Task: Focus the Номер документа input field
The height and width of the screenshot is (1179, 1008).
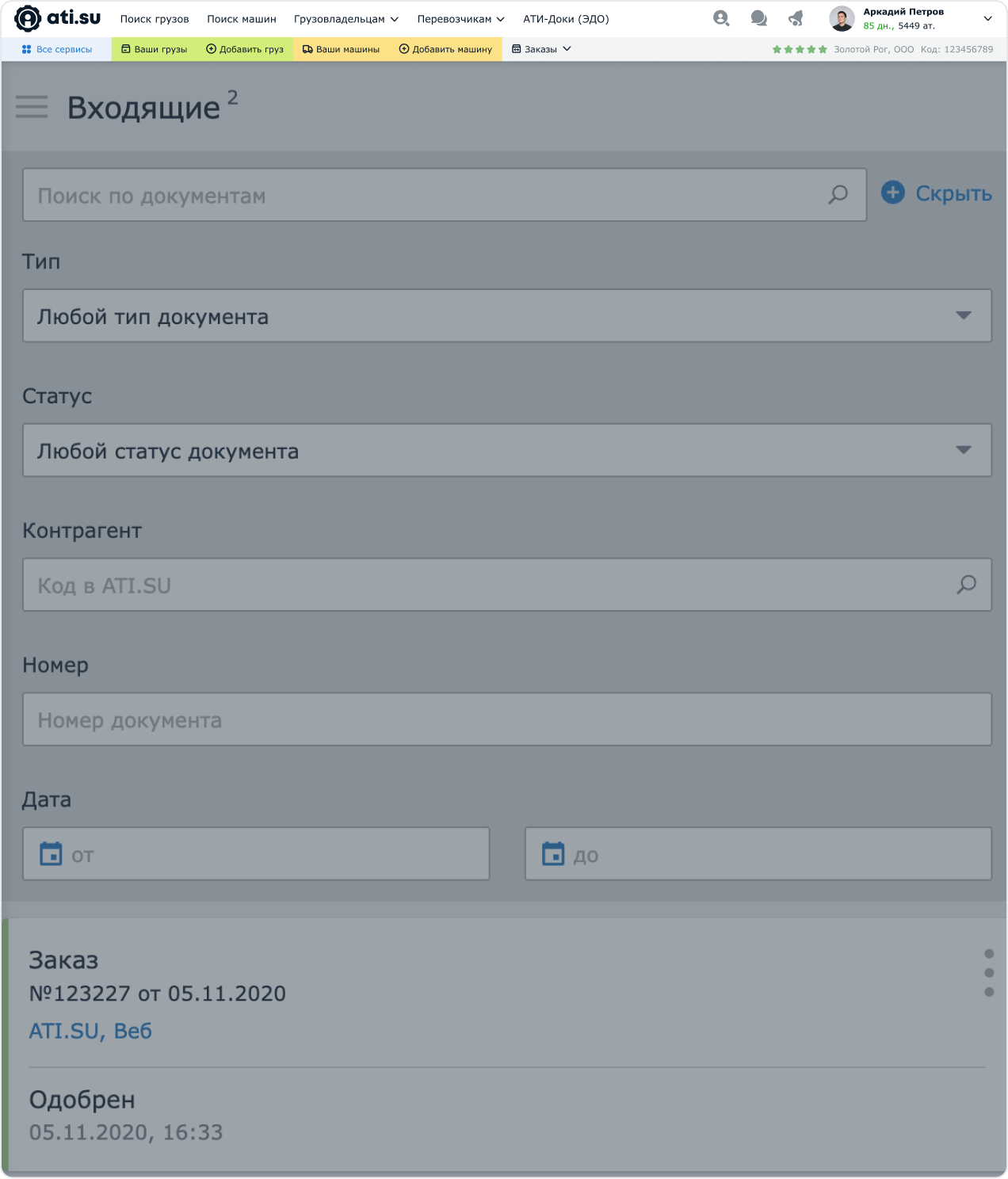Action: coord(506,720)
